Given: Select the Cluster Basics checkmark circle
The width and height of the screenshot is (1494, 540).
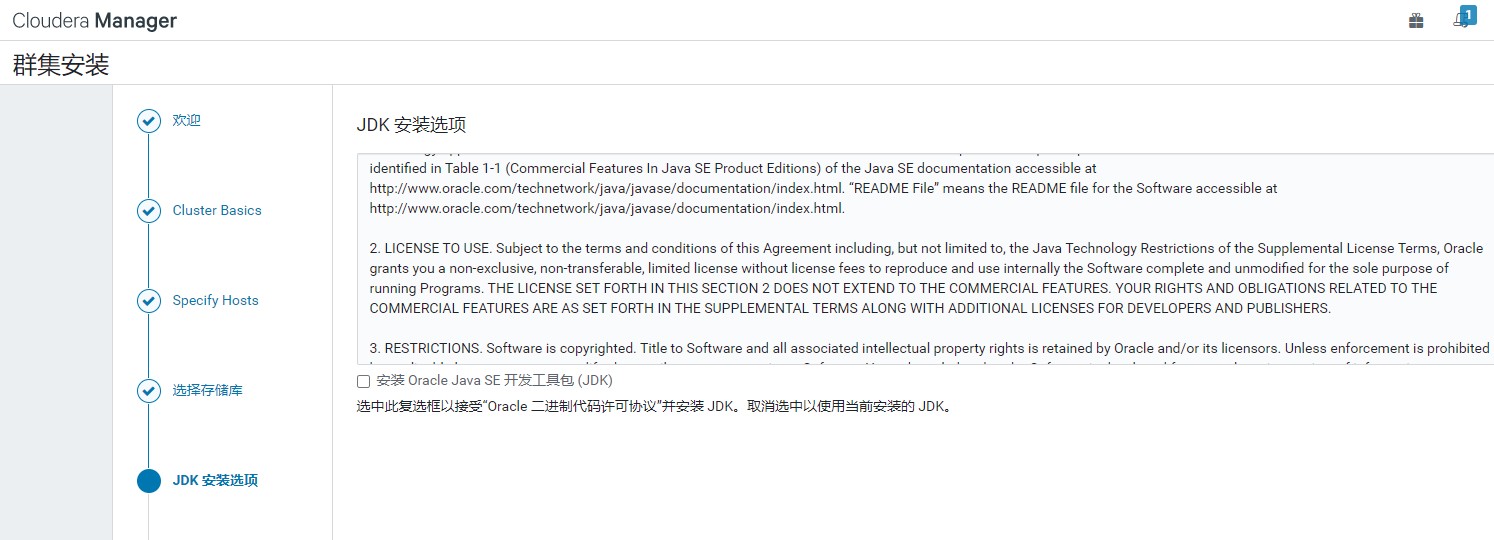Looking at the screenshot, I should 148,211.
